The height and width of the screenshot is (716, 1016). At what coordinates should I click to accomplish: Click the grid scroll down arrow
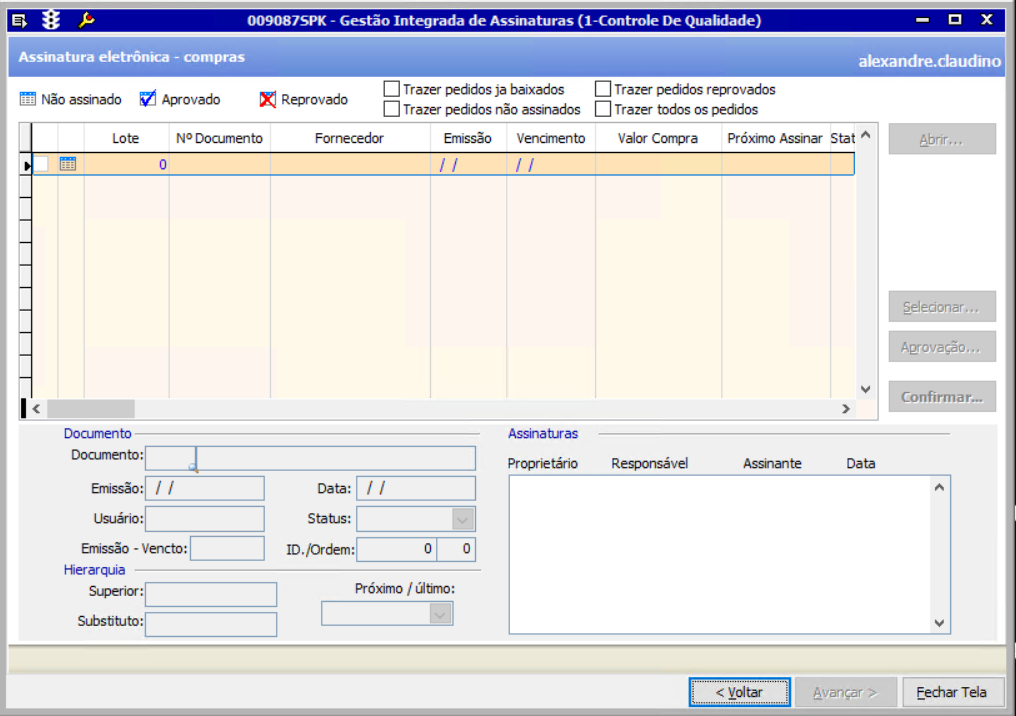866,389
